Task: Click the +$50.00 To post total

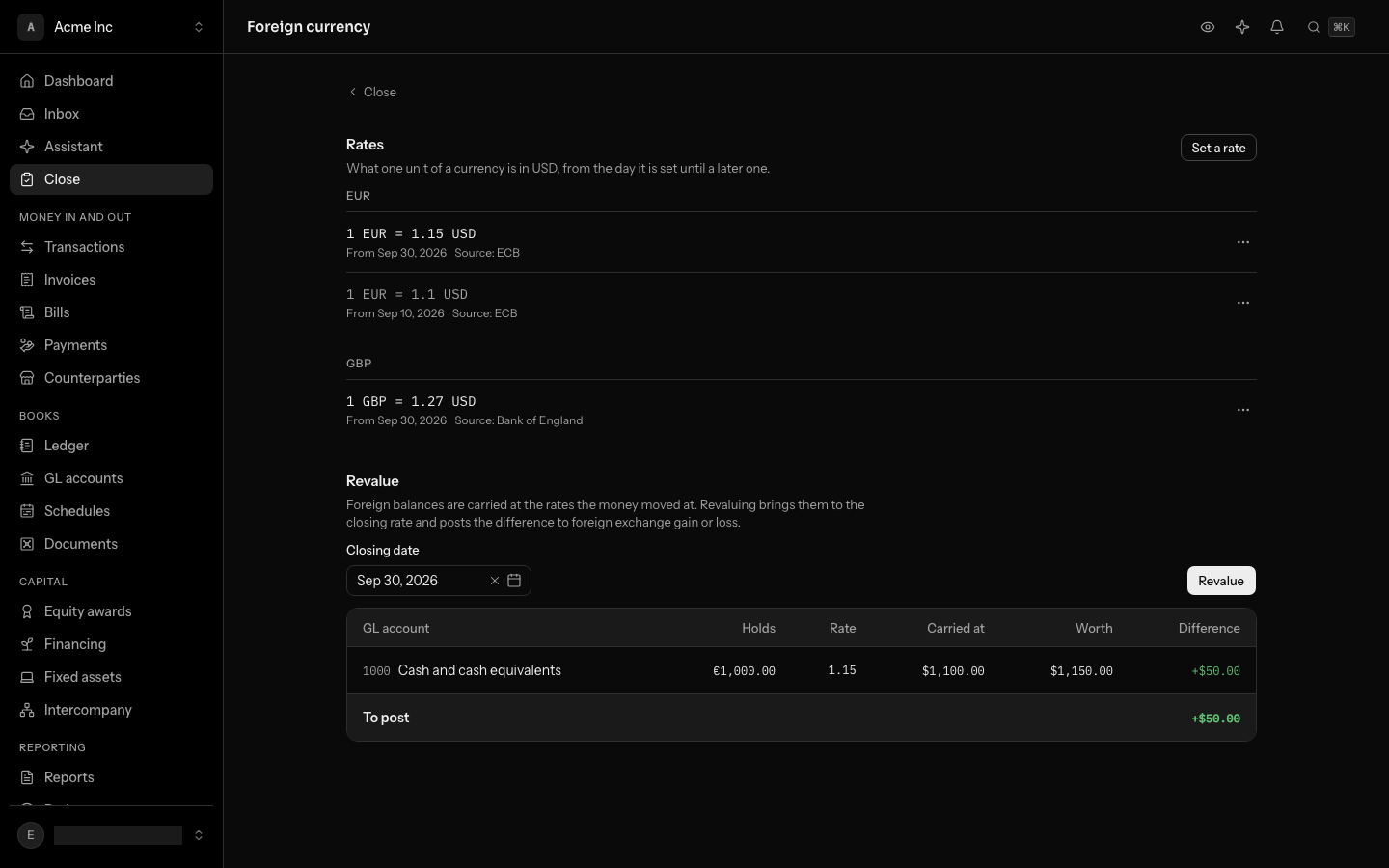Action: [1215, 719]
